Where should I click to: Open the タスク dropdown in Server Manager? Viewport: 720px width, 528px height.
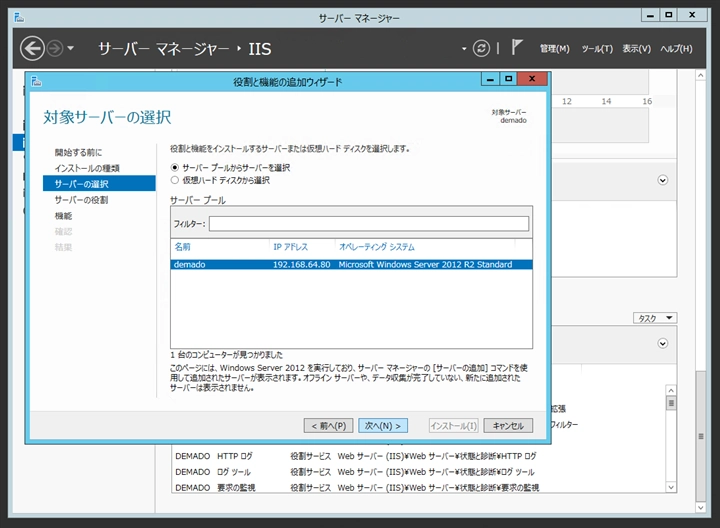coord(655,318)
